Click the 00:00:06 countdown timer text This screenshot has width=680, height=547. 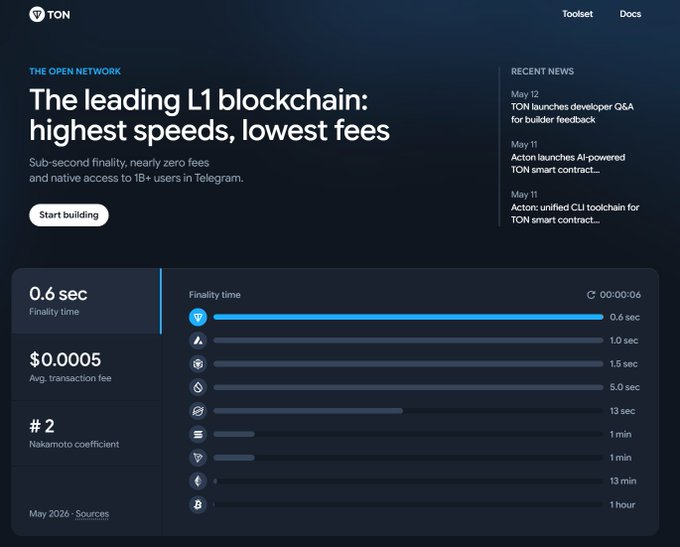click(620, 295)
